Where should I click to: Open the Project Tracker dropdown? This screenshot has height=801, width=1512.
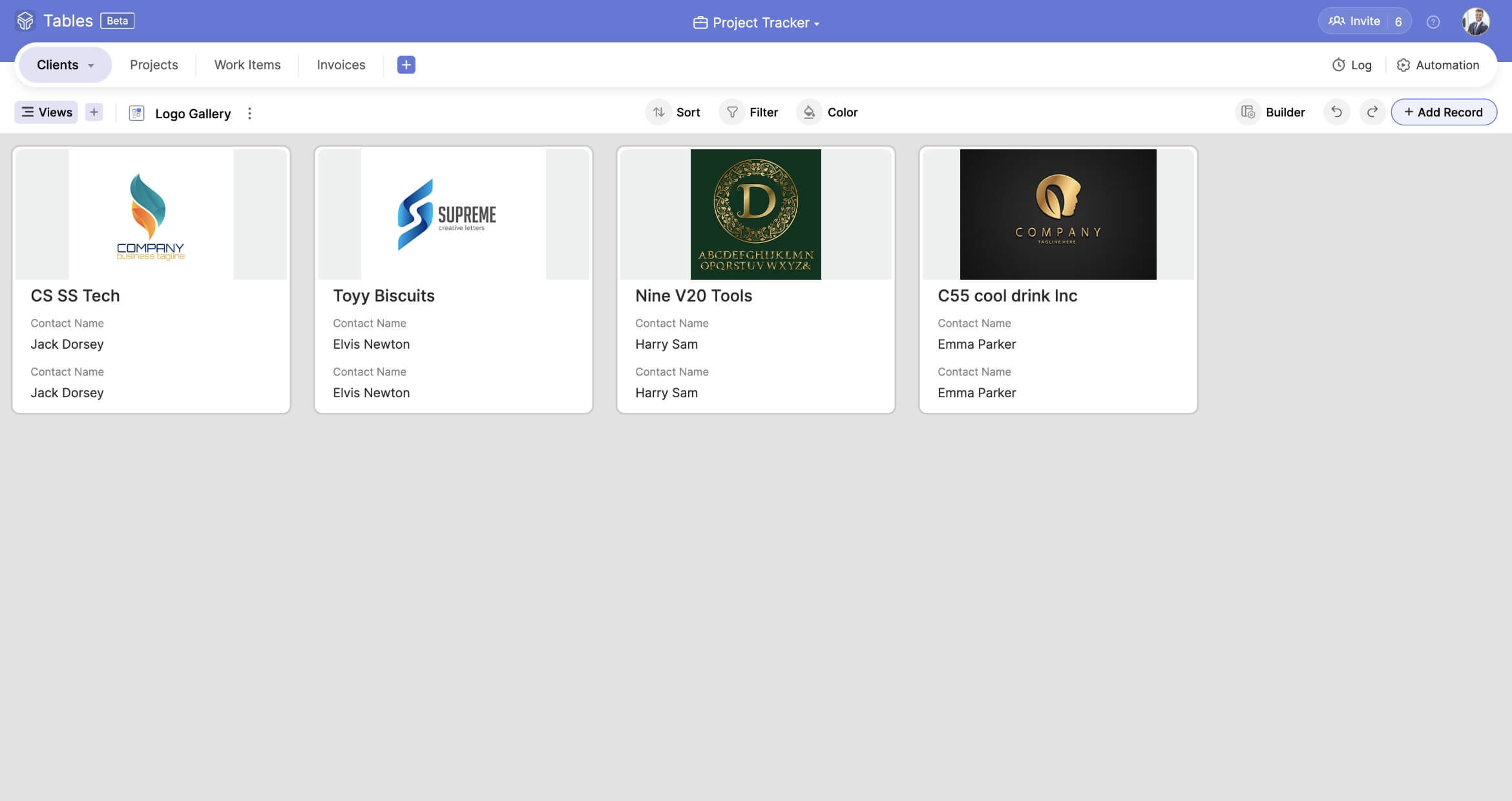coord(756,23)
